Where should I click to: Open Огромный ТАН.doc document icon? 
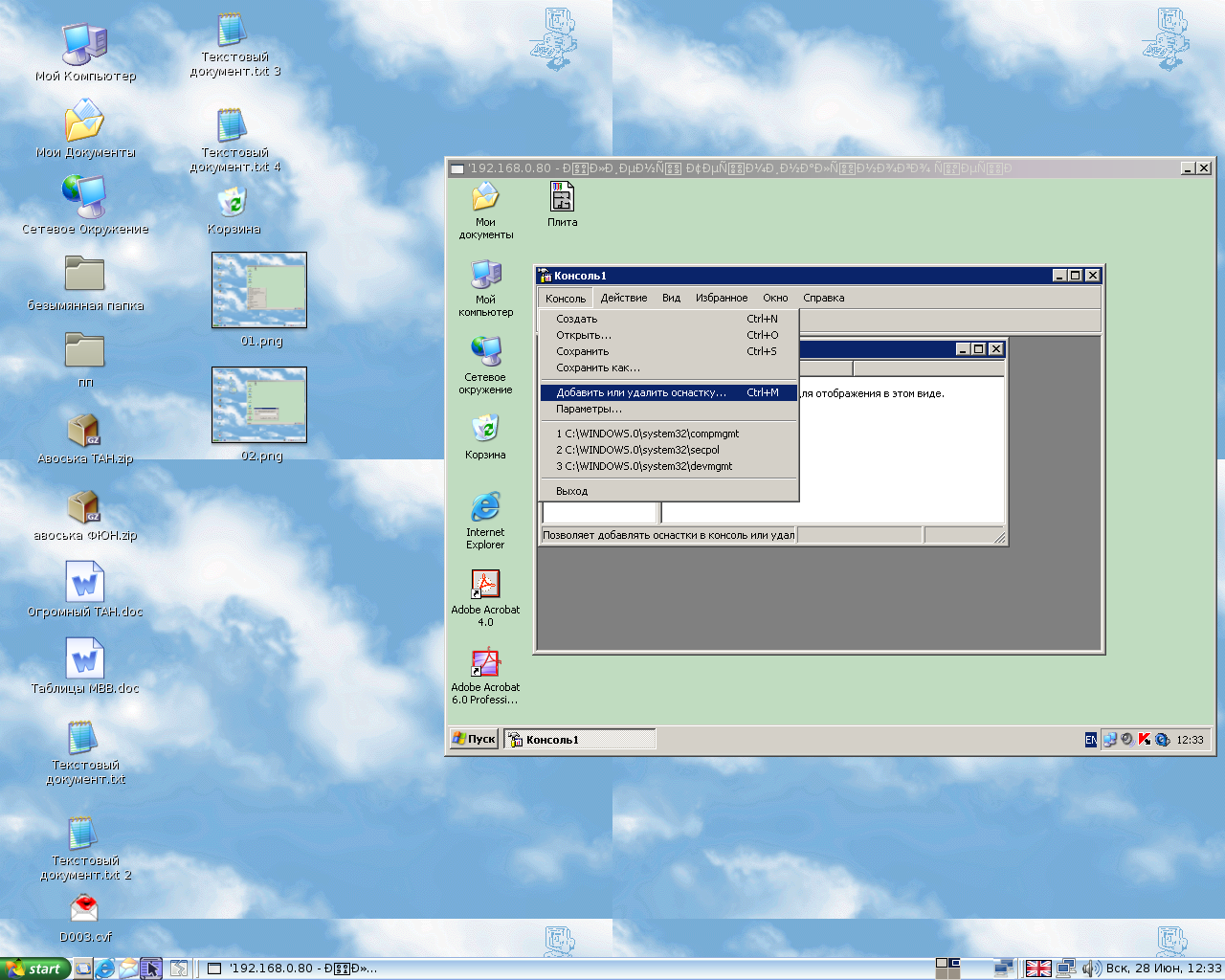point(84,583)
